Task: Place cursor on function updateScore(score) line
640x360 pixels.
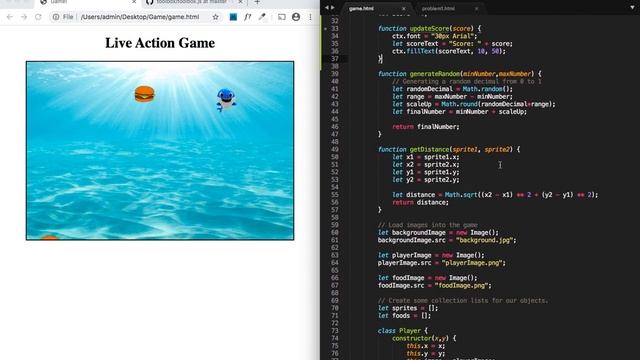Action: (429, 29)
